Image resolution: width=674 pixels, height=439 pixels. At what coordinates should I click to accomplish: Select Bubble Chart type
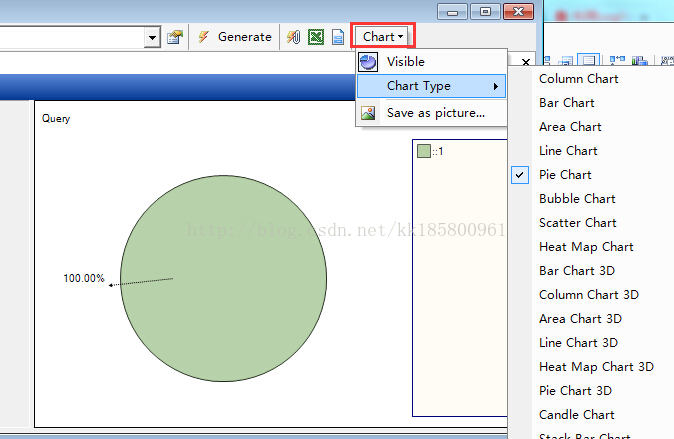click(x=577, y=199)
